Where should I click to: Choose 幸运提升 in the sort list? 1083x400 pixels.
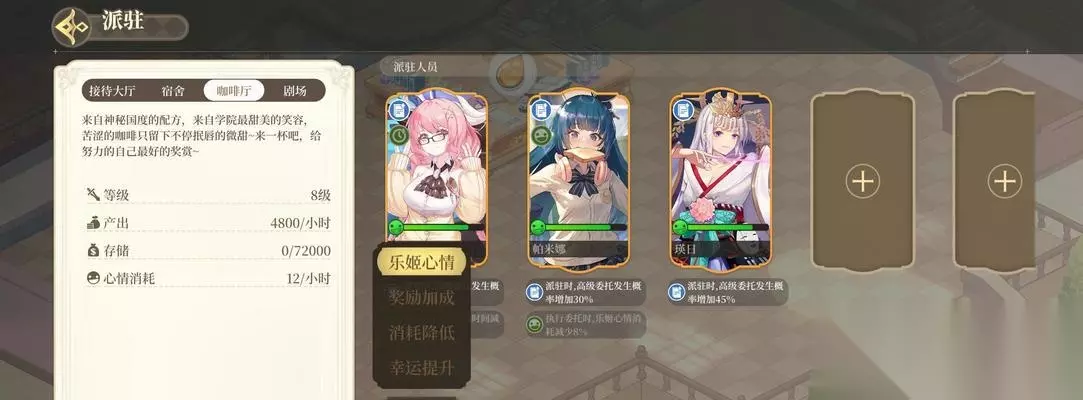[421, 368]
